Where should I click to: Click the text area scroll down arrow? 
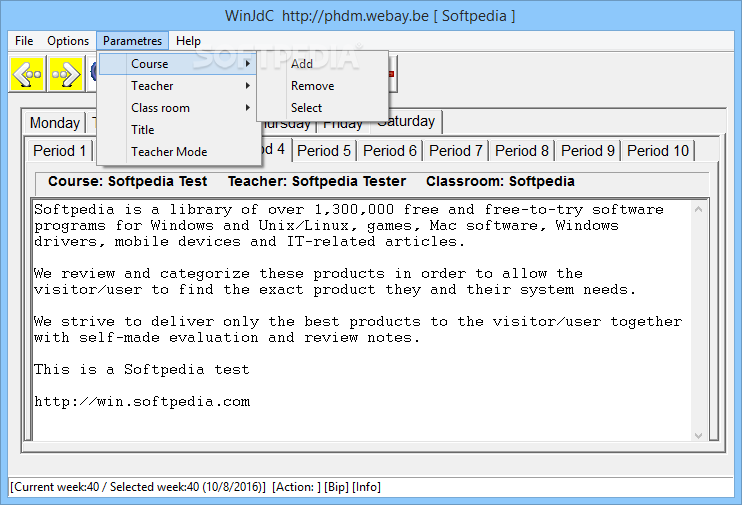click(x=698, y=435)
